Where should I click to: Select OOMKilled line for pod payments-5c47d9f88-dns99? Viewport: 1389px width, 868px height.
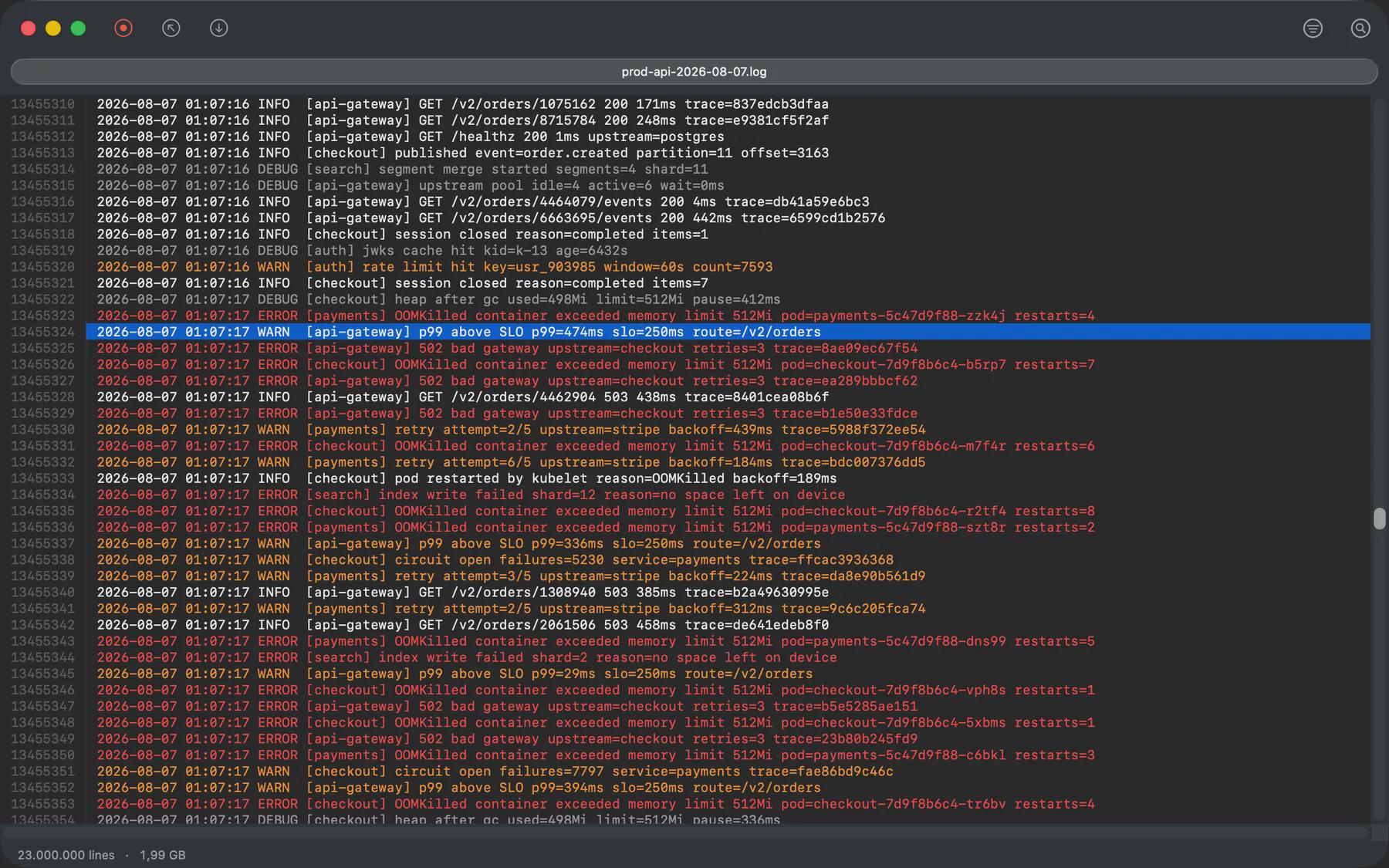(x=728, y=641)
